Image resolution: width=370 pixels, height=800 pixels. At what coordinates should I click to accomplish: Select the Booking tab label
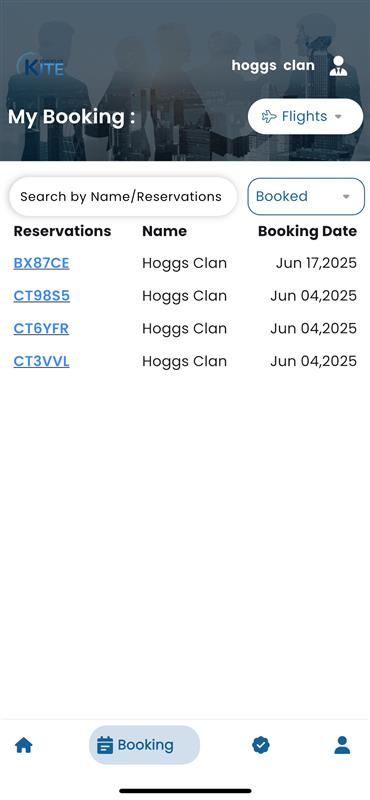(145, 745)
